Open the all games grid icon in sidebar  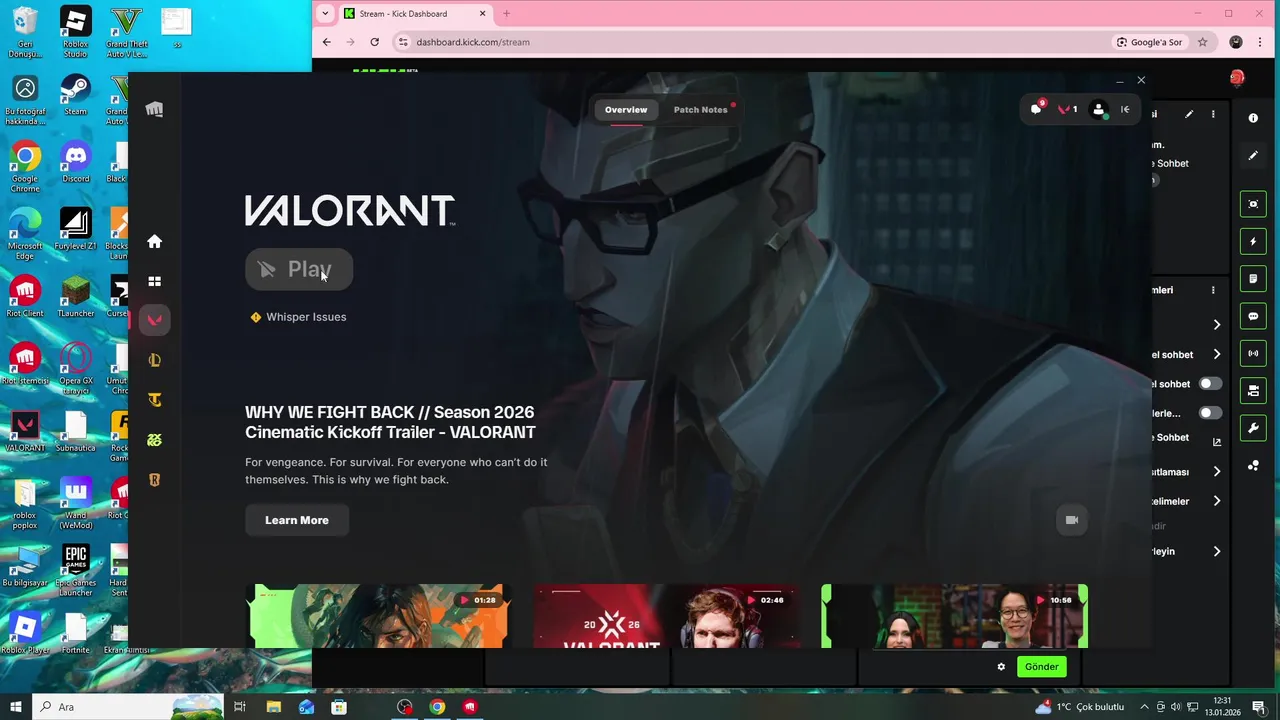[x=154, y=281]
